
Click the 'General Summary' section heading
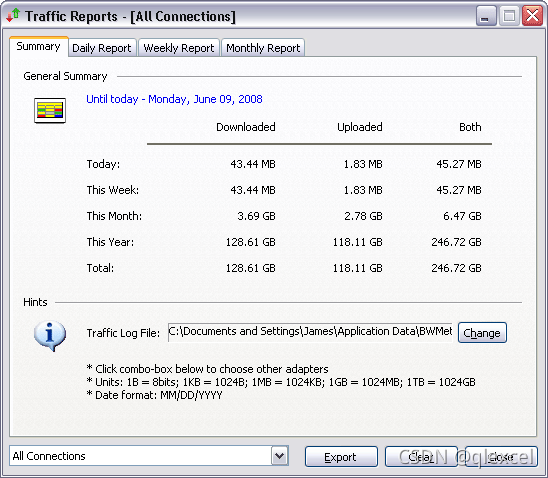[x=65, y=77]
